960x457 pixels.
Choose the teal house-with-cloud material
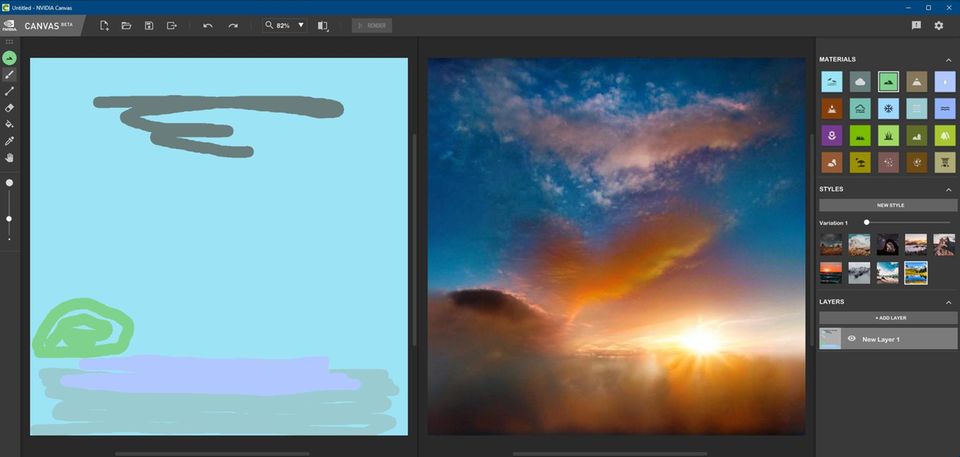(x=860, y=108)
